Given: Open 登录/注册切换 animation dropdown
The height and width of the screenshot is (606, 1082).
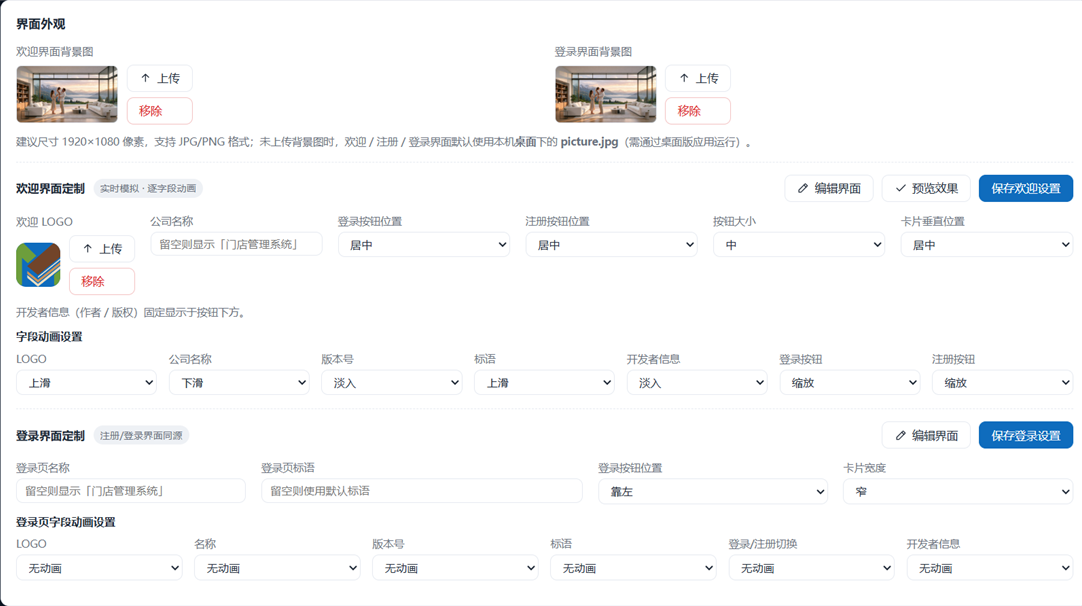Looking at the screenshot, I should pos(812,568).
